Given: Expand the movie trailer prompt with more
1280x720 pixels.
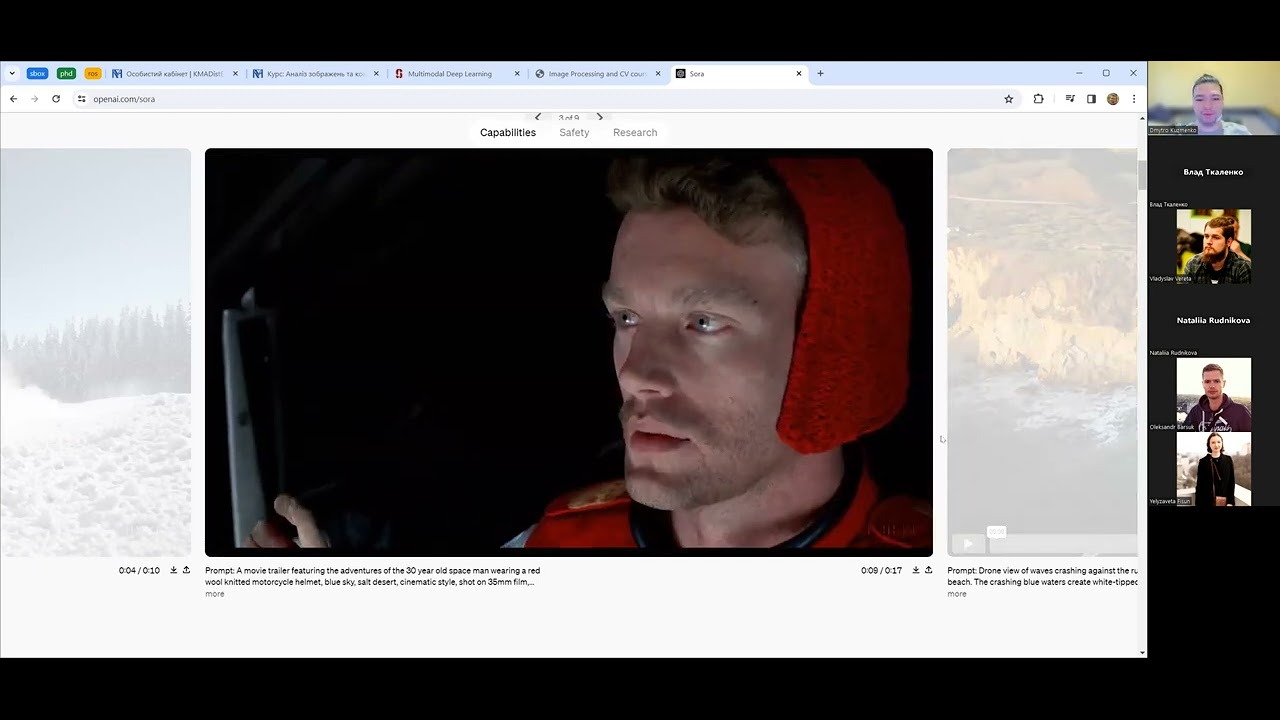Looking at the screenshot, I should coord(215,594).
